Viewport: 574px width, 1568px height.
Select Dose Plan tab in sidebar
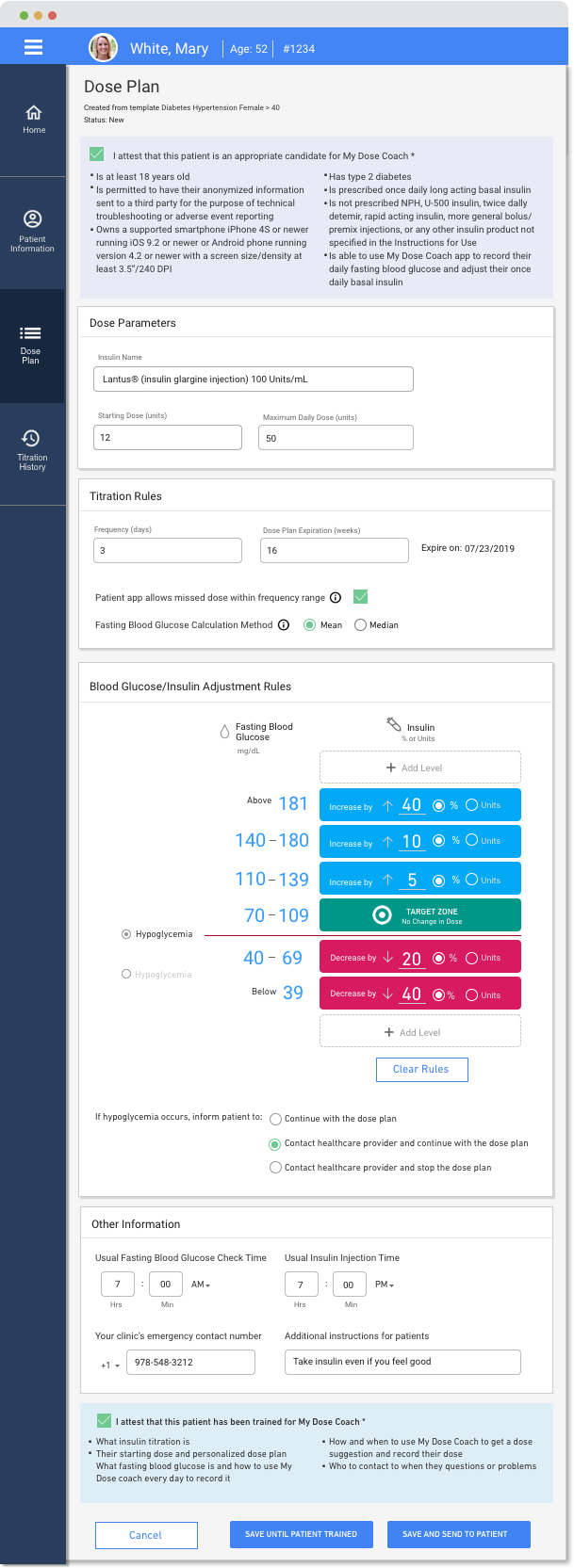(31, 345)
